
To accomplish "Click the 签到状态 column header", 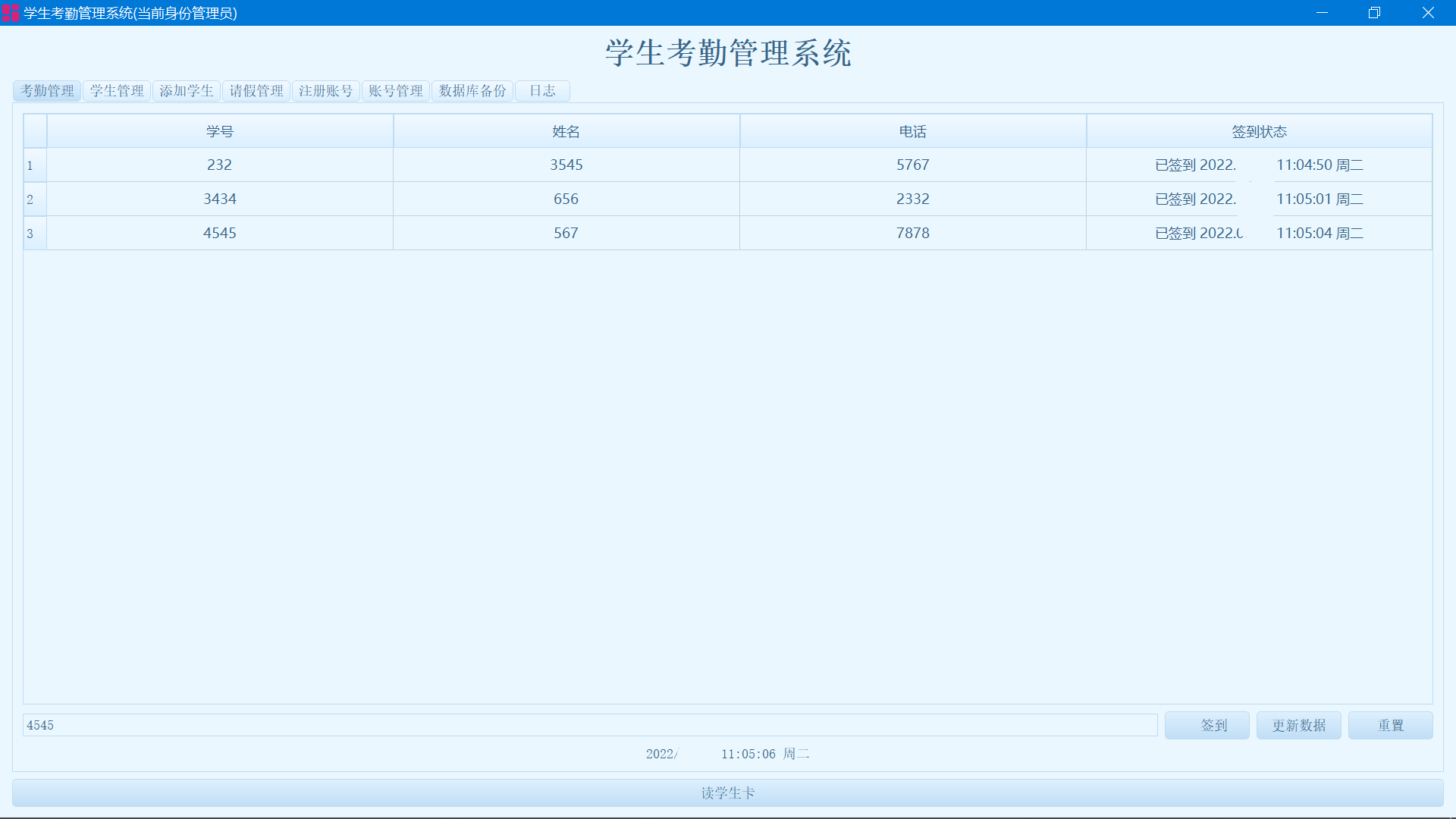I will click(1259, 132).
